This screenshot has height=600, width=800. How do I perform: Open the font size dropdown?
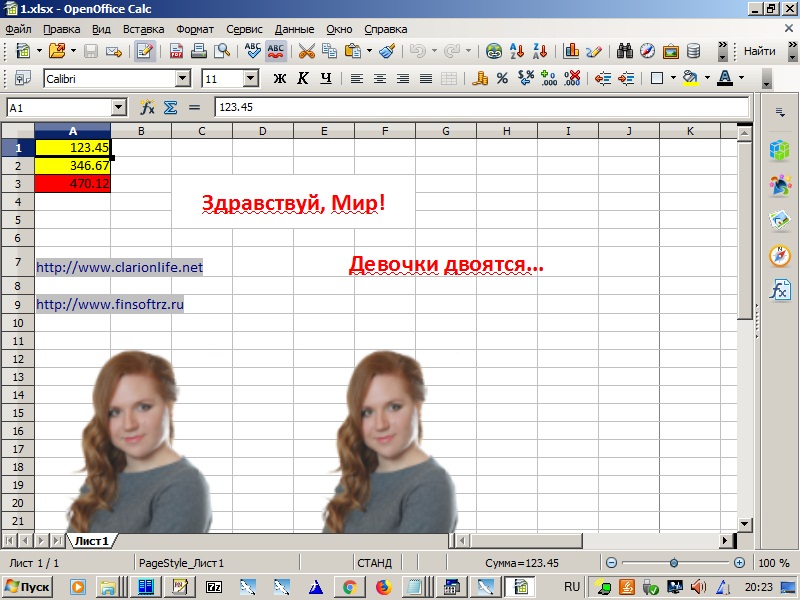[x=250, y=78]
